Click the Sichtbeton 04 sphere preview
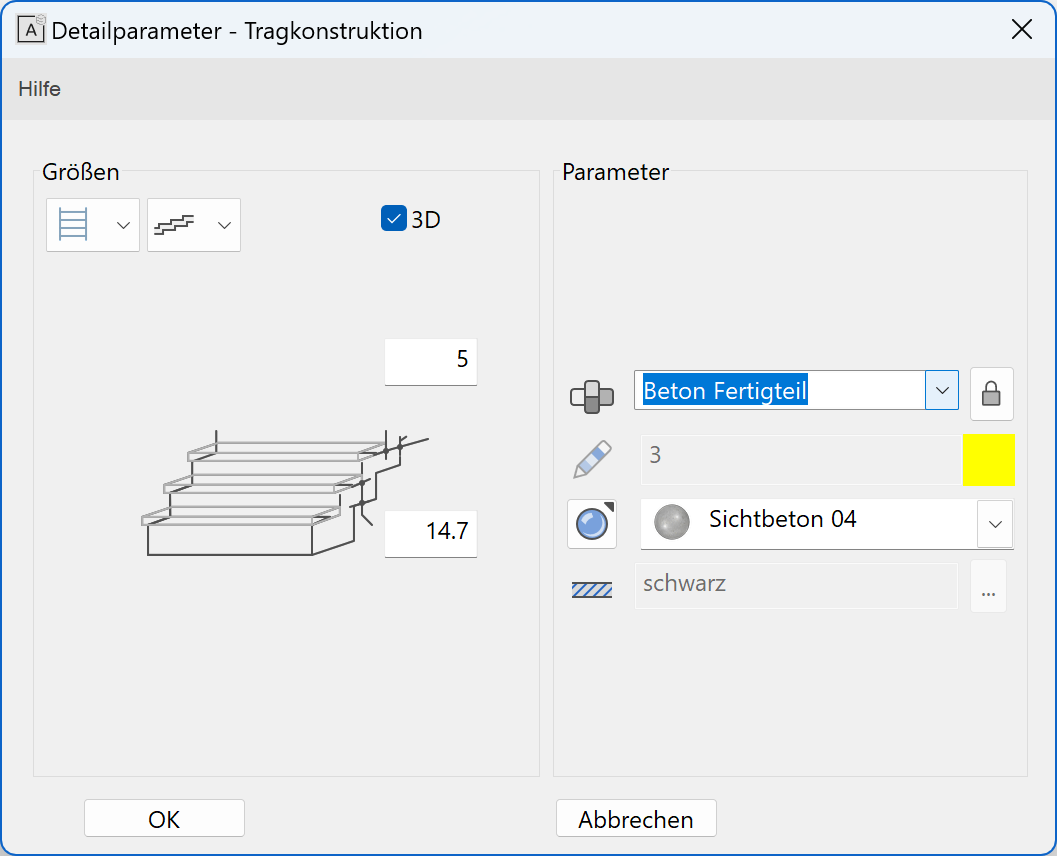This screenshot has width=1057, height=856. (672, 521)
